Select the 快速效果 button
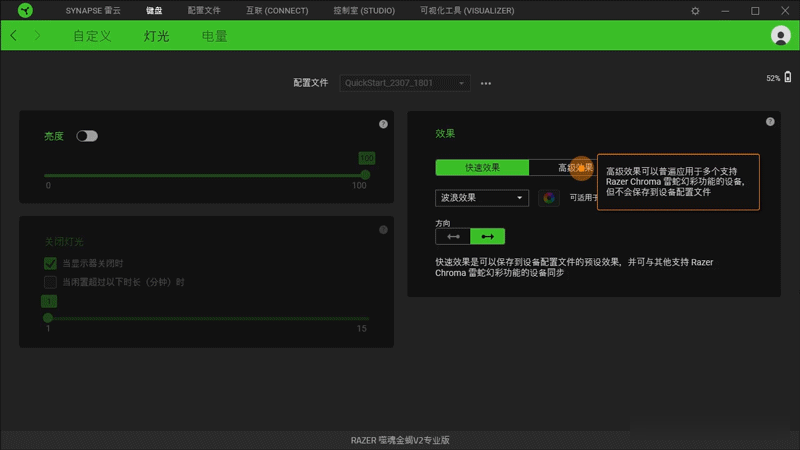This screenshot has width=800, height=450. (482, 167)
